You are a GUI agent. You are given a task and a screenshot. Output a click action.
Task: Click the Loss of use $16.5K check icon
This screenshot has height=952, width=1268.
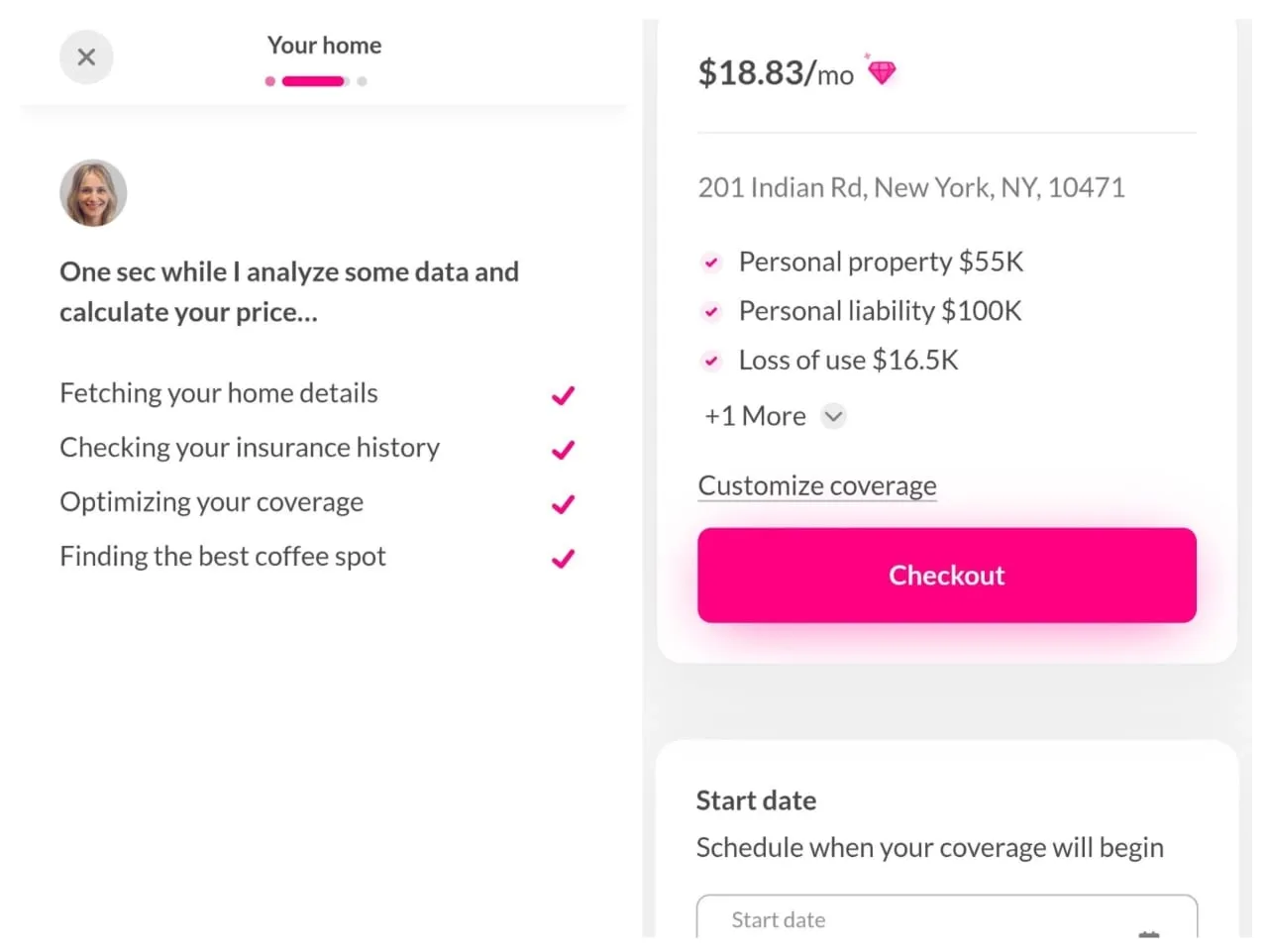coord(711,361)
